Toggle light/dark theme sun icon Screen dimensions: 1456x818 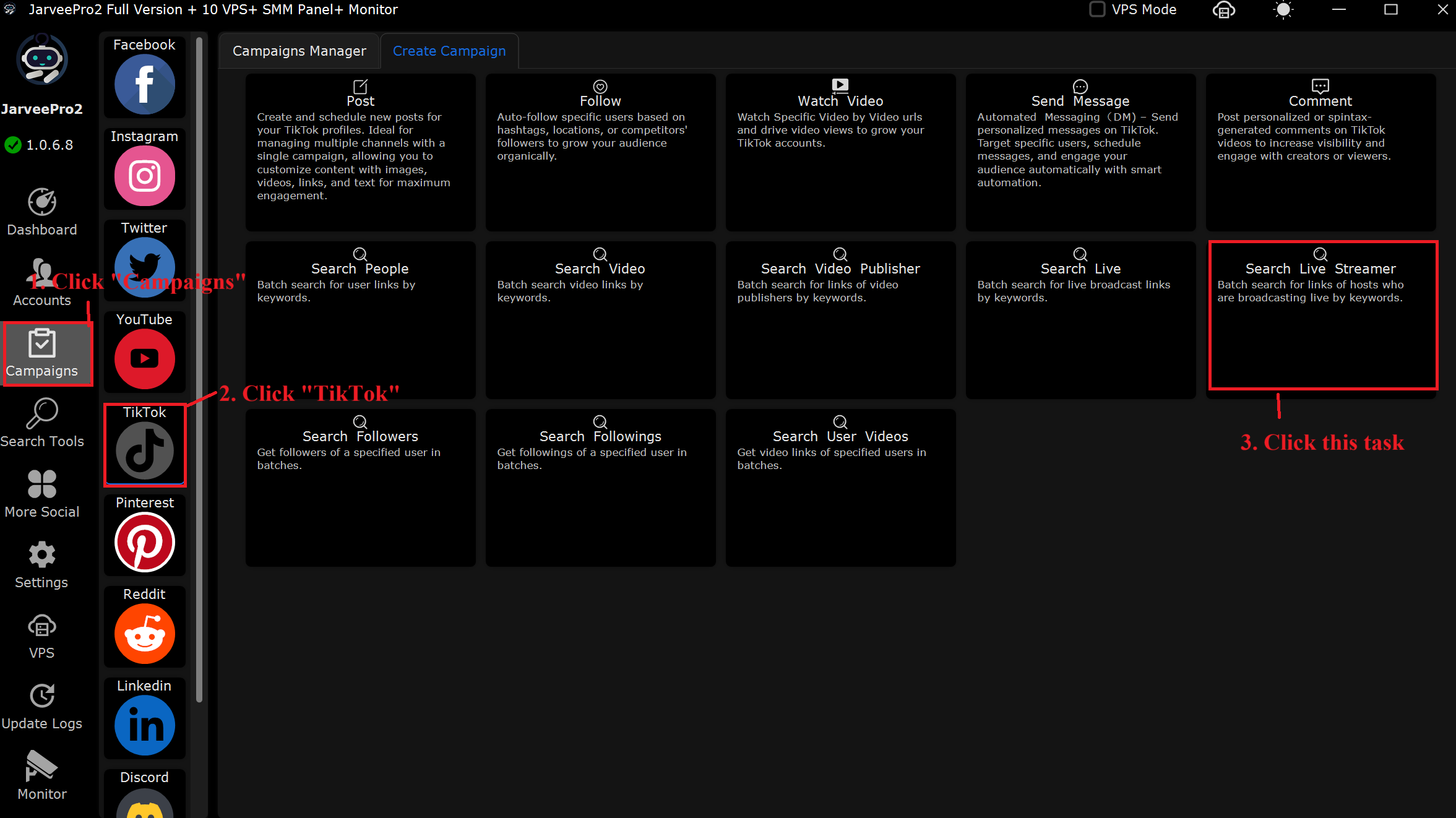(1283, 10)
